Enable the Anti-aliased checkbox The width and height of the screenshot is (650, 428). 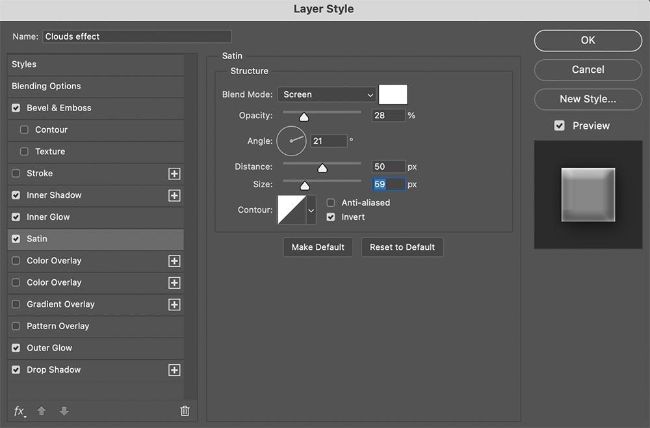point(332,203)
